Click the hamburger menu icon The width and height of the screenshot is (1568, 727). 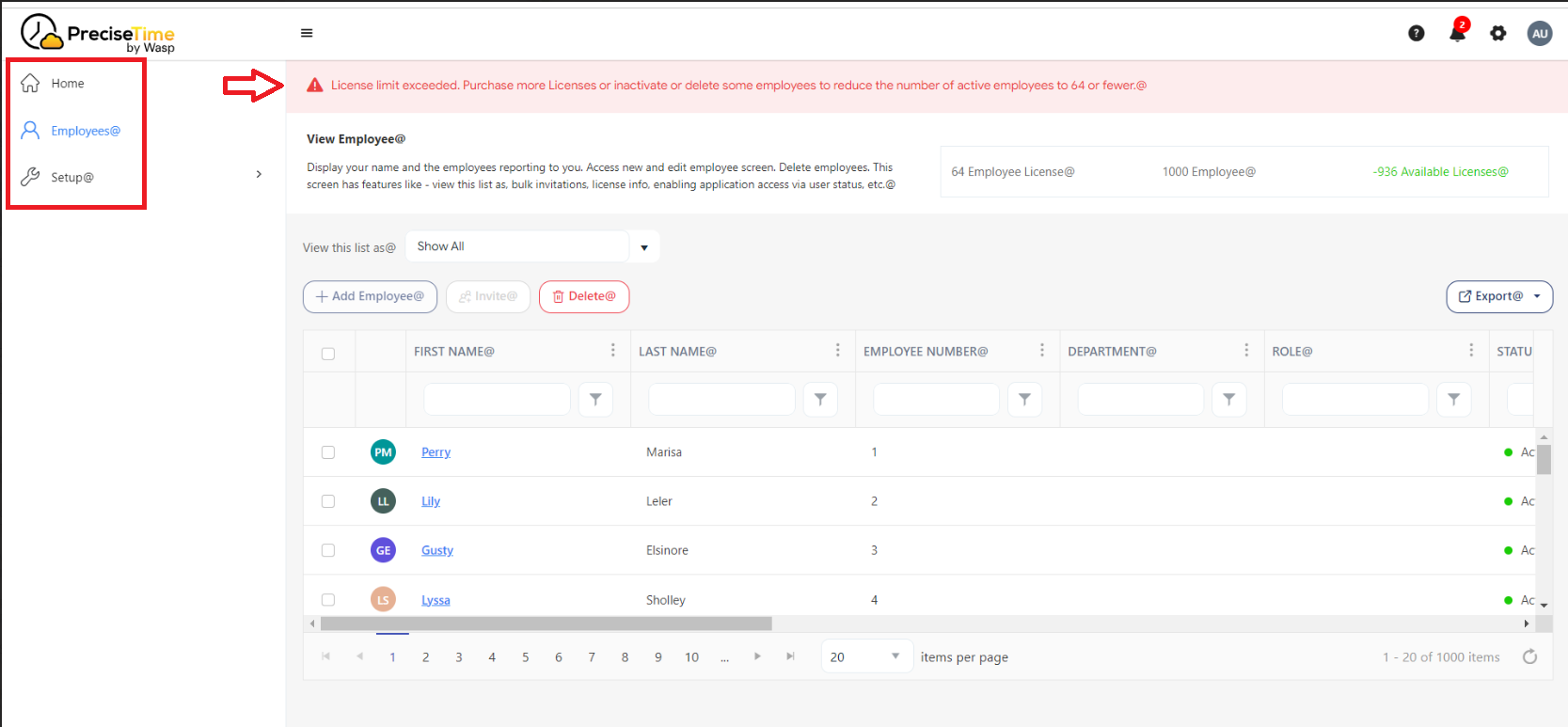point(307,33)
